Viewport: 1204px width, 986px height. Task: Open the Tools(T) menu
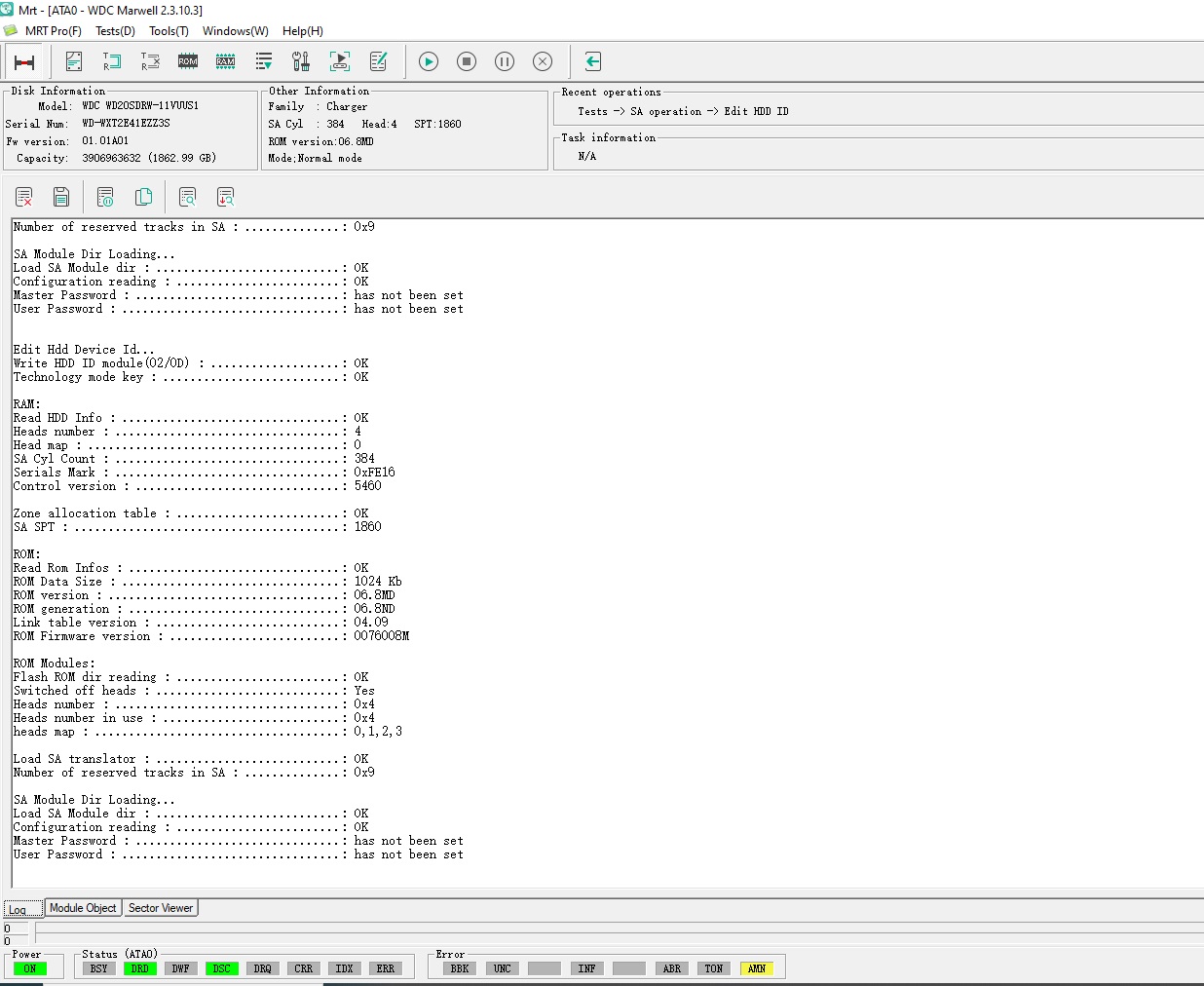[x=169, y=31]
